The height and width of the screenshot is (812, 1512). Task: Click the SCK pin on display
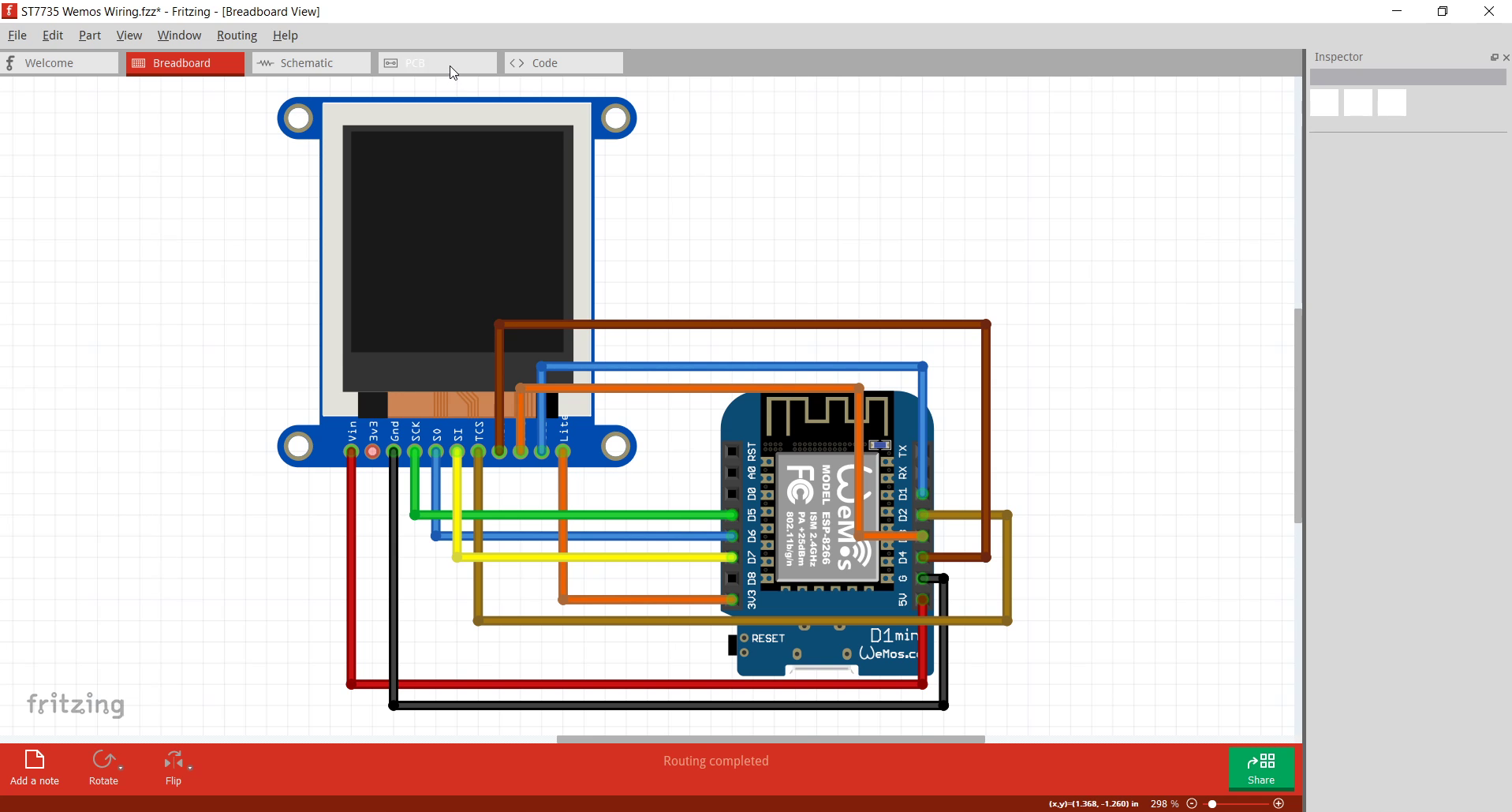tap(415, 451)
